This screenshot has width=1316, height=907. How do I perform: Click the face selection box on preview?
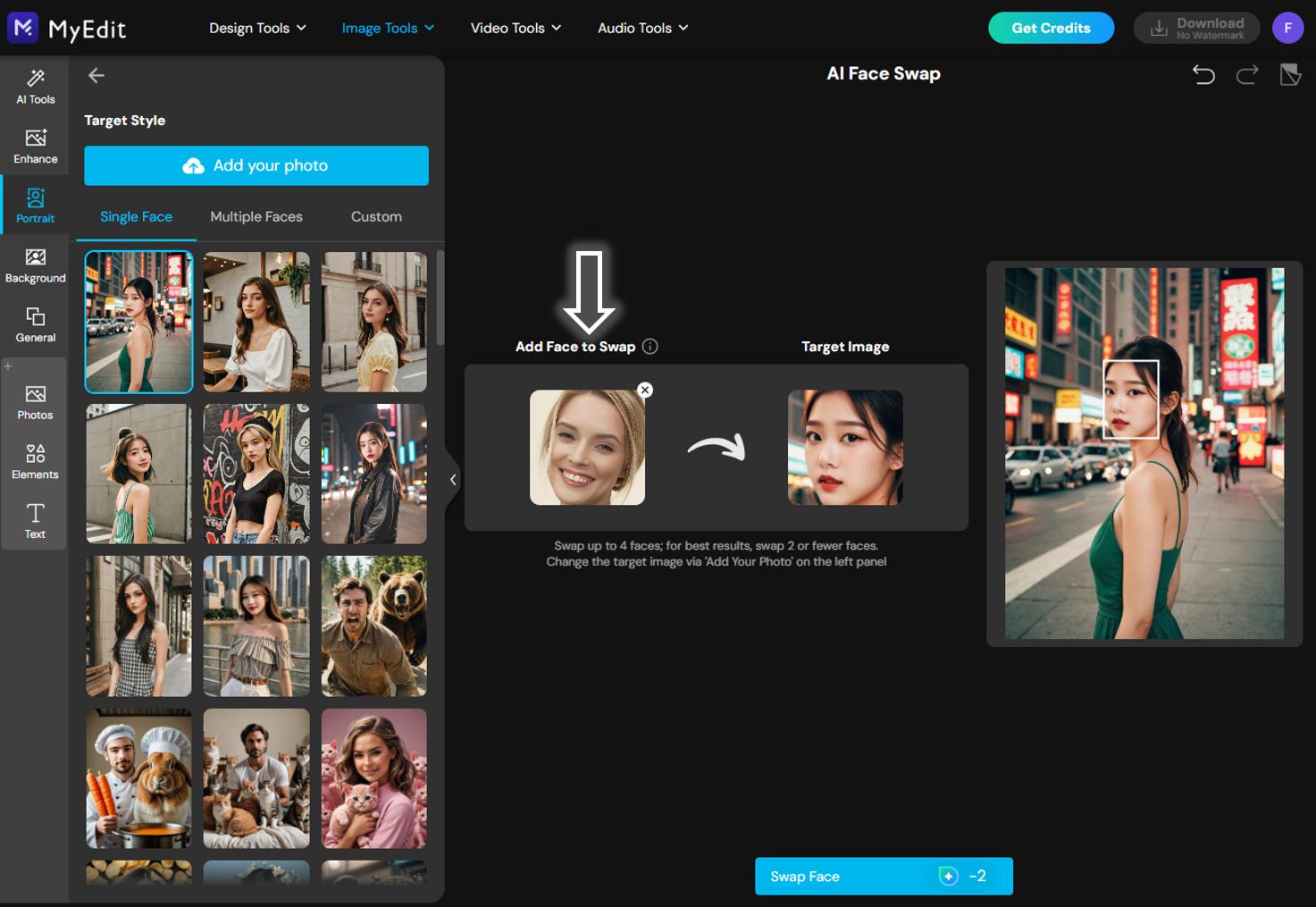(x=1131, y=399)
